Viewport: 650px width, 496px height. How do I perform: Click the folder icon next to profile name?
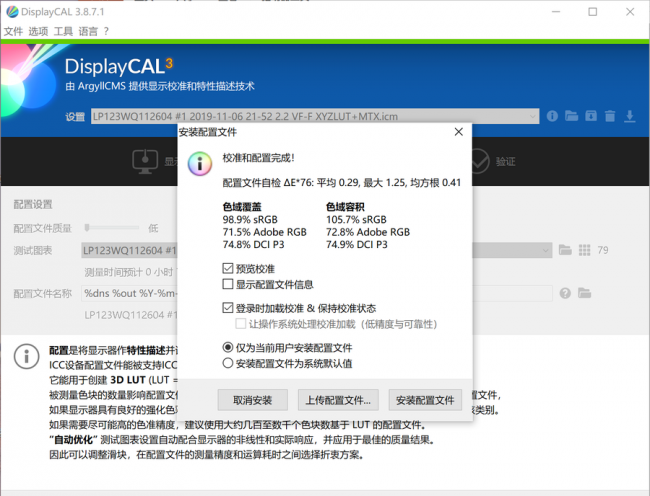pyautogui.click(x=585, y=293)
